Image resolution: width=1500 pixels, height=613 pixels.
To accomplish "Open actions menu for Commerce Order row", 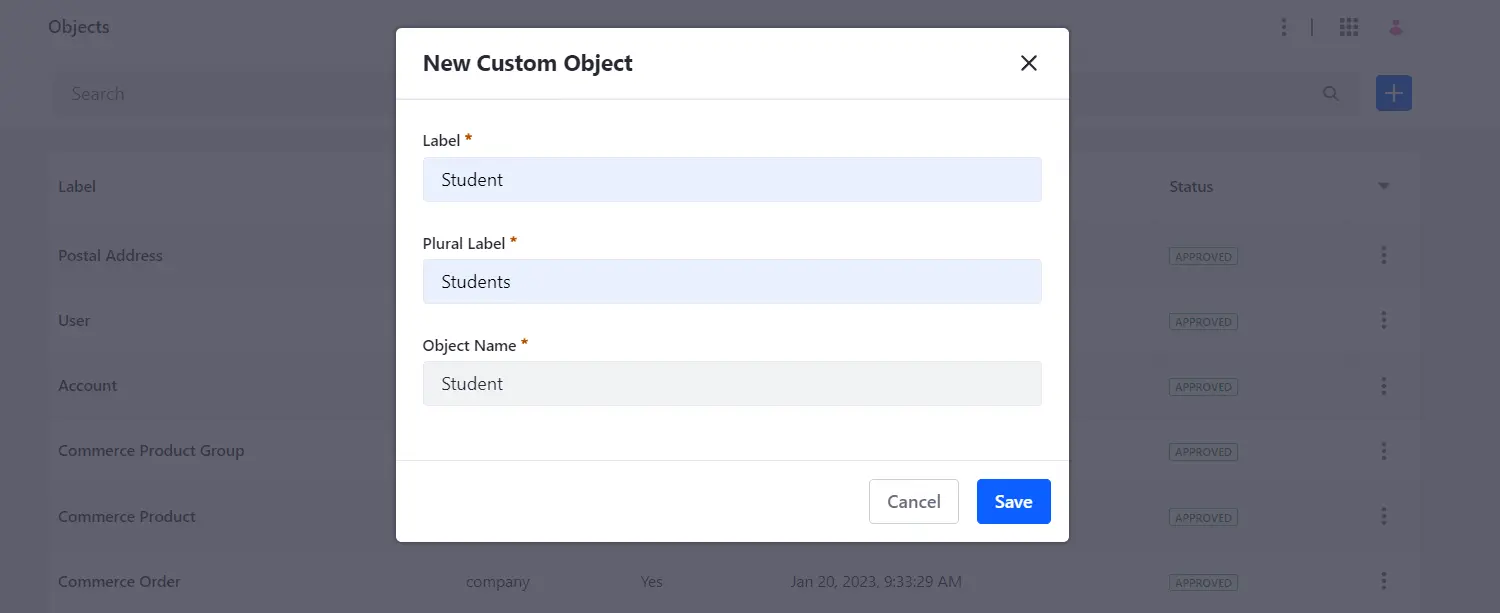I will click(1384, 581).
